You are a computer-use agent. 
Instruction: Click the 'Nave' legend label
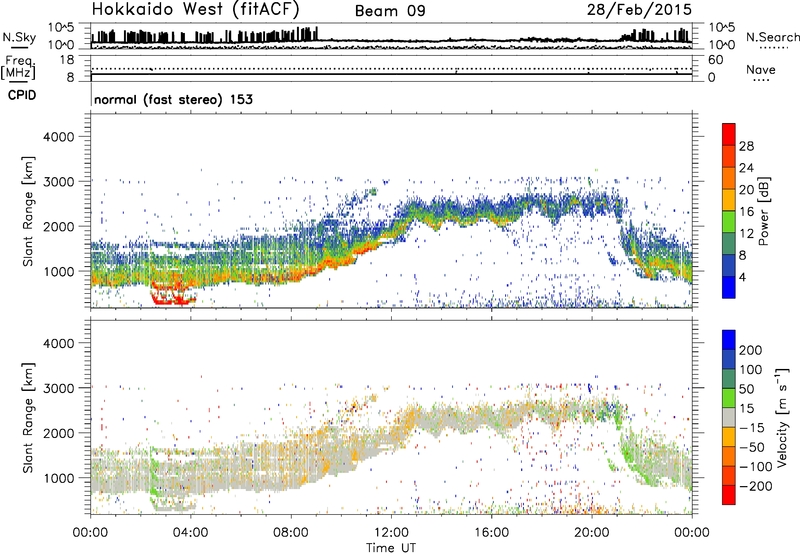pyautogui.click(x=760, y=70)
